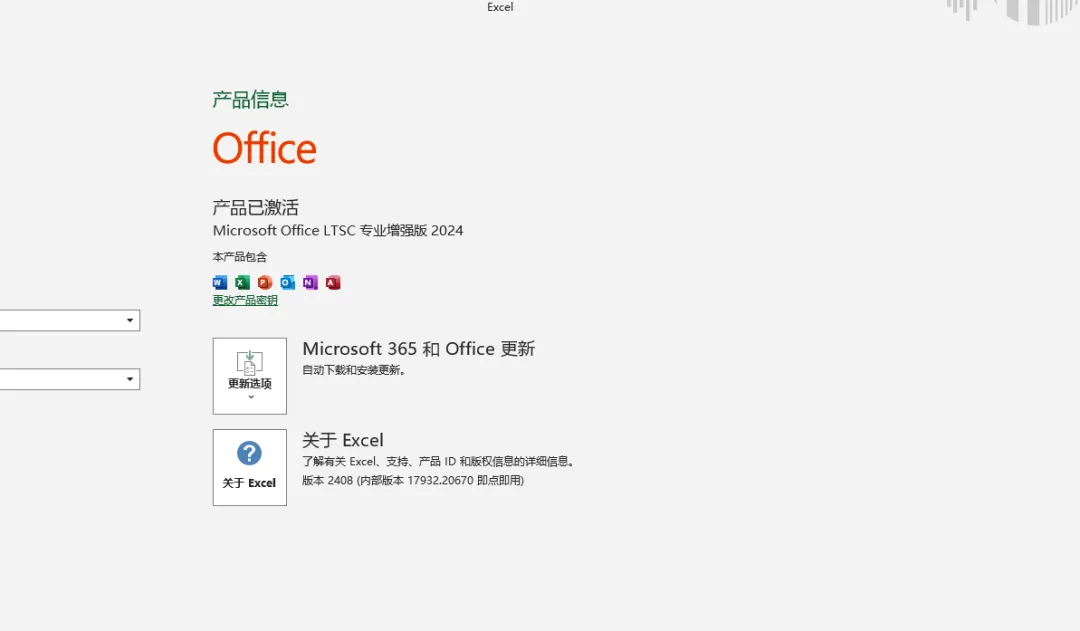Expand the upper dropdown arrow on left

coord(129,320)
